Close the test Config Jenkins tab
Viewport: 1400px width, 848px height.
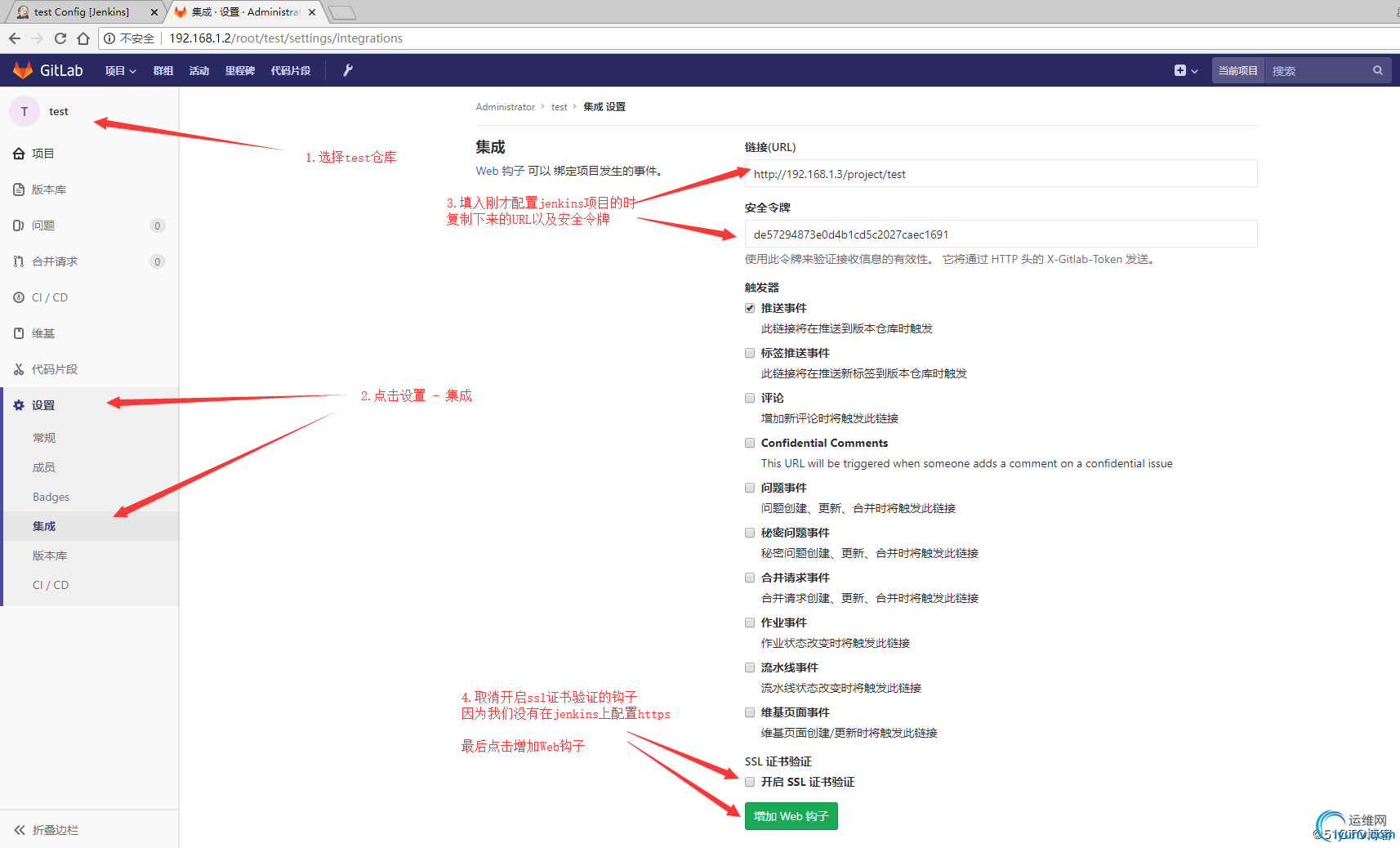pyautogui.click(x=154, y=12)
